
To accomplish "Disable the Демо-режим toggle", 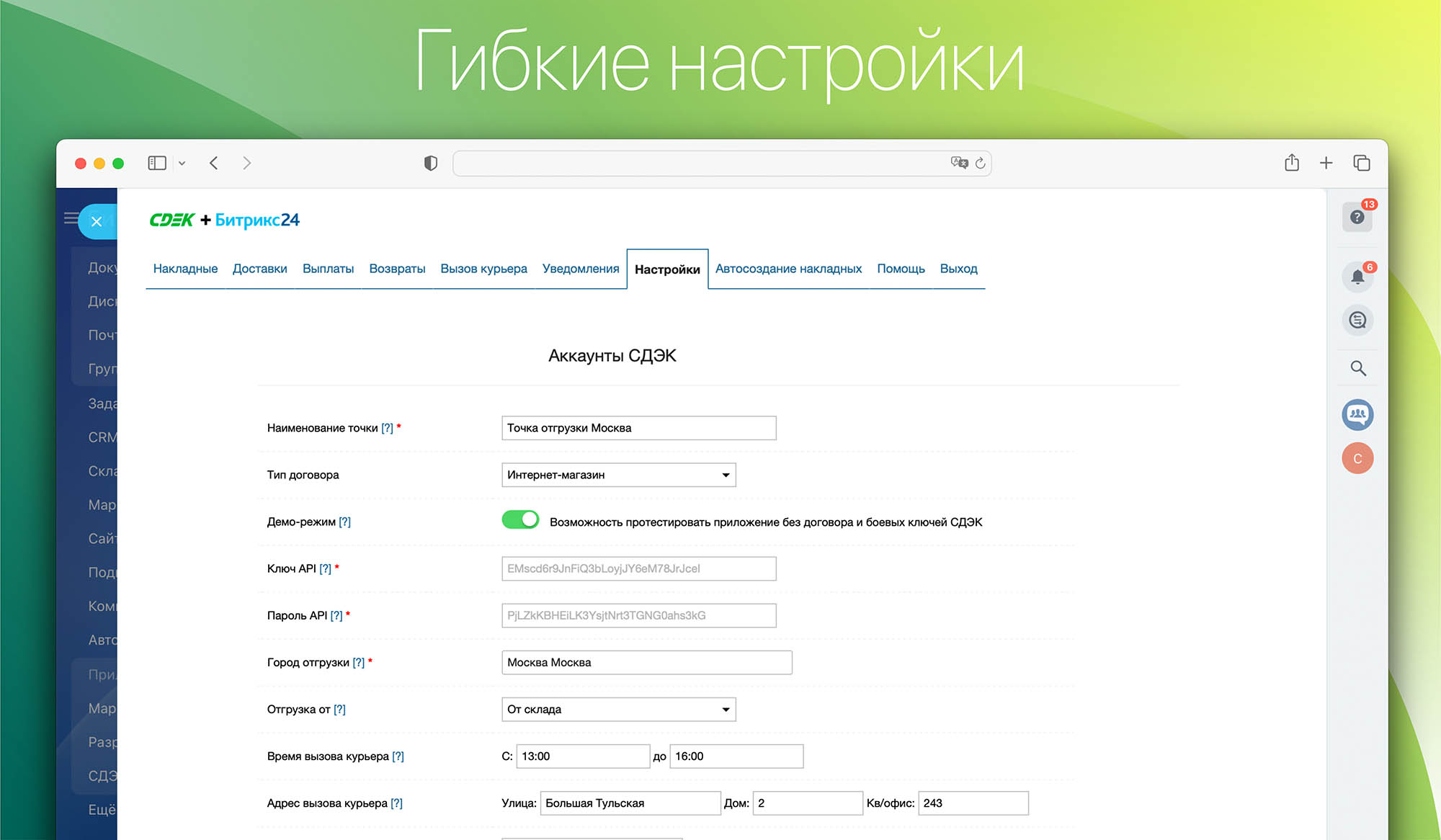I will (x=520, y=520).
